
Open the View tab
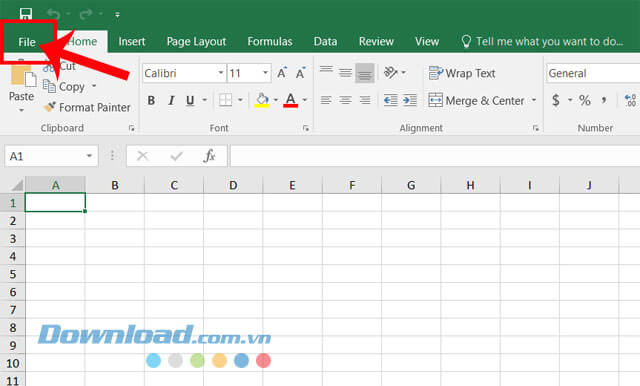tap(427, 42)
